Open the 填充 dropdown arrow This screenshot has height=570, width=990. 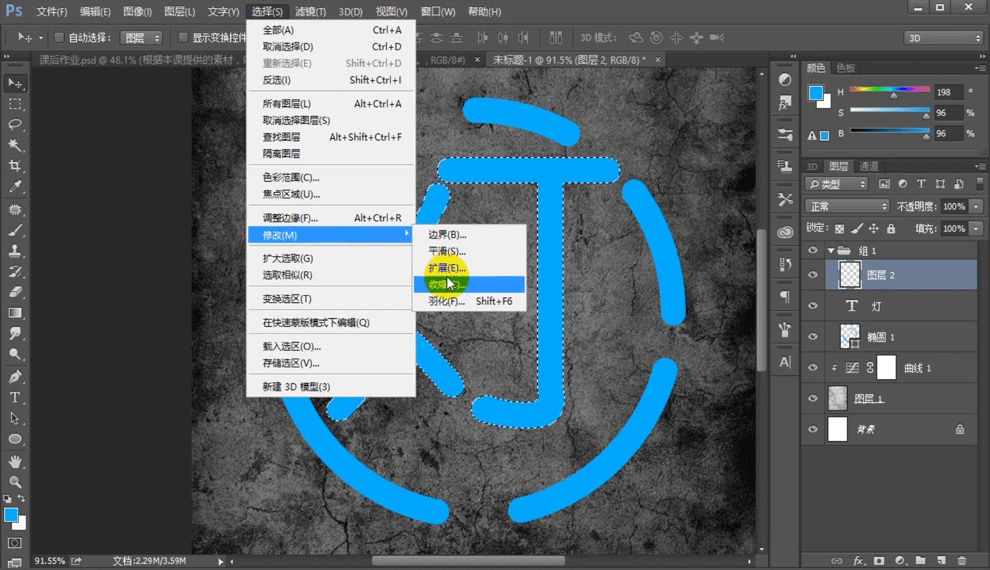point(976,229)
